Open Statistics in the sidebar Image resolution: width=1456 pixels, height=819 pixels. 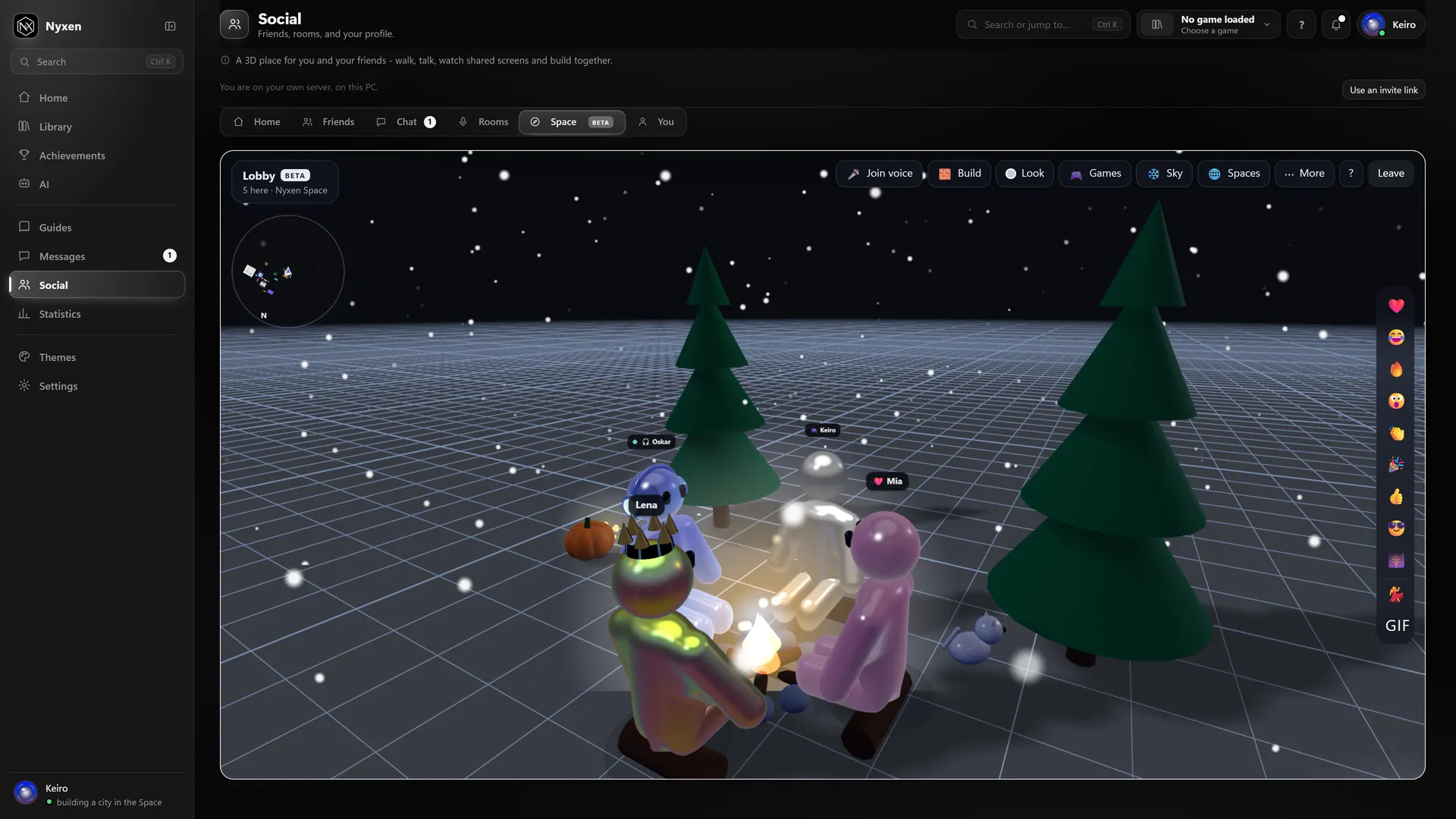click(97, 314)
